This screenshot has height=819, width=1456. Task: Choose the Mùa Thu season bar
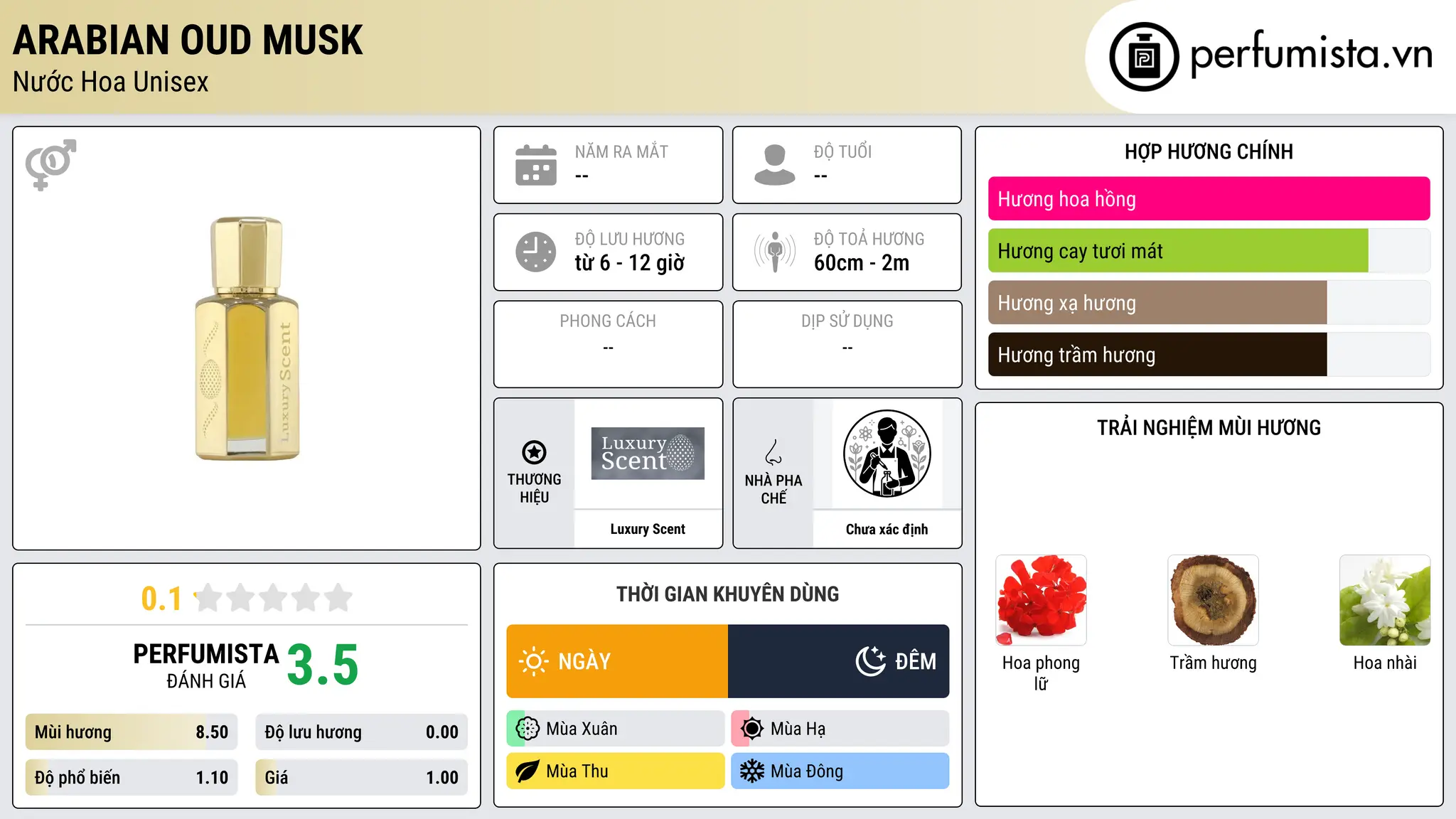coord(616,771)
